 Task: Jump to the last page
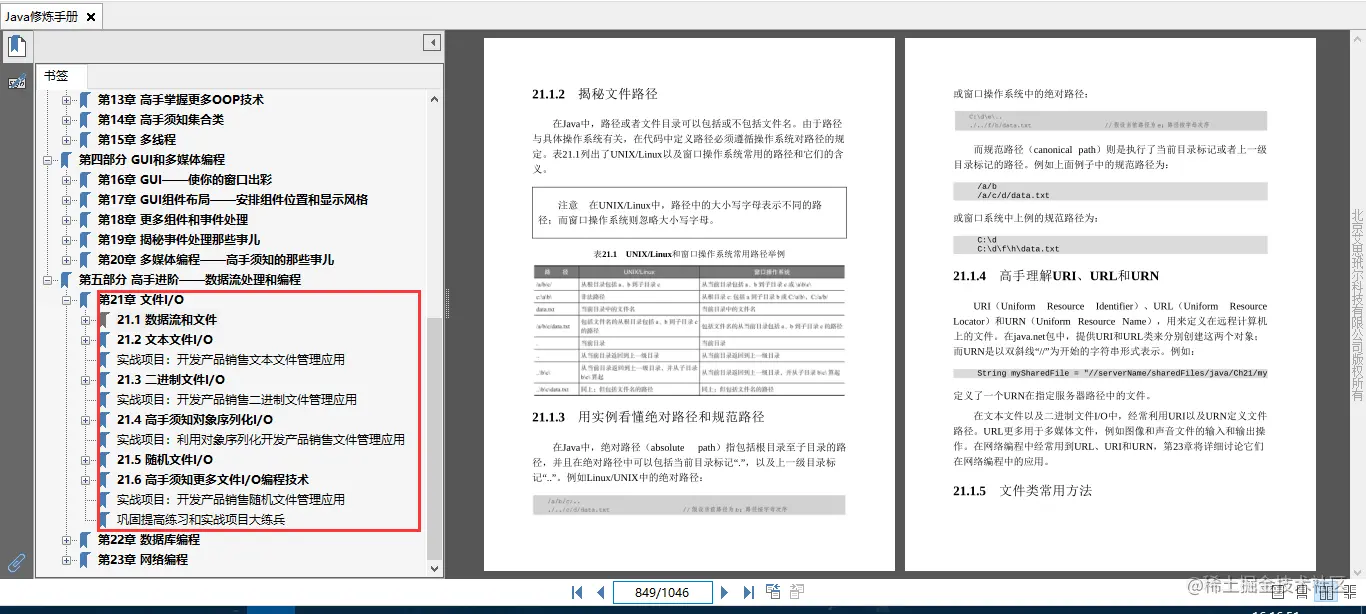(748, 592)
